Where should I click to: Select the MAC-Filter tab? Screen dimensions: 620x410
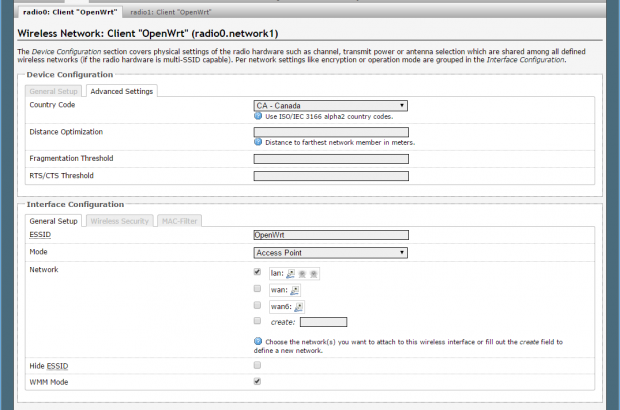(180, 221)
